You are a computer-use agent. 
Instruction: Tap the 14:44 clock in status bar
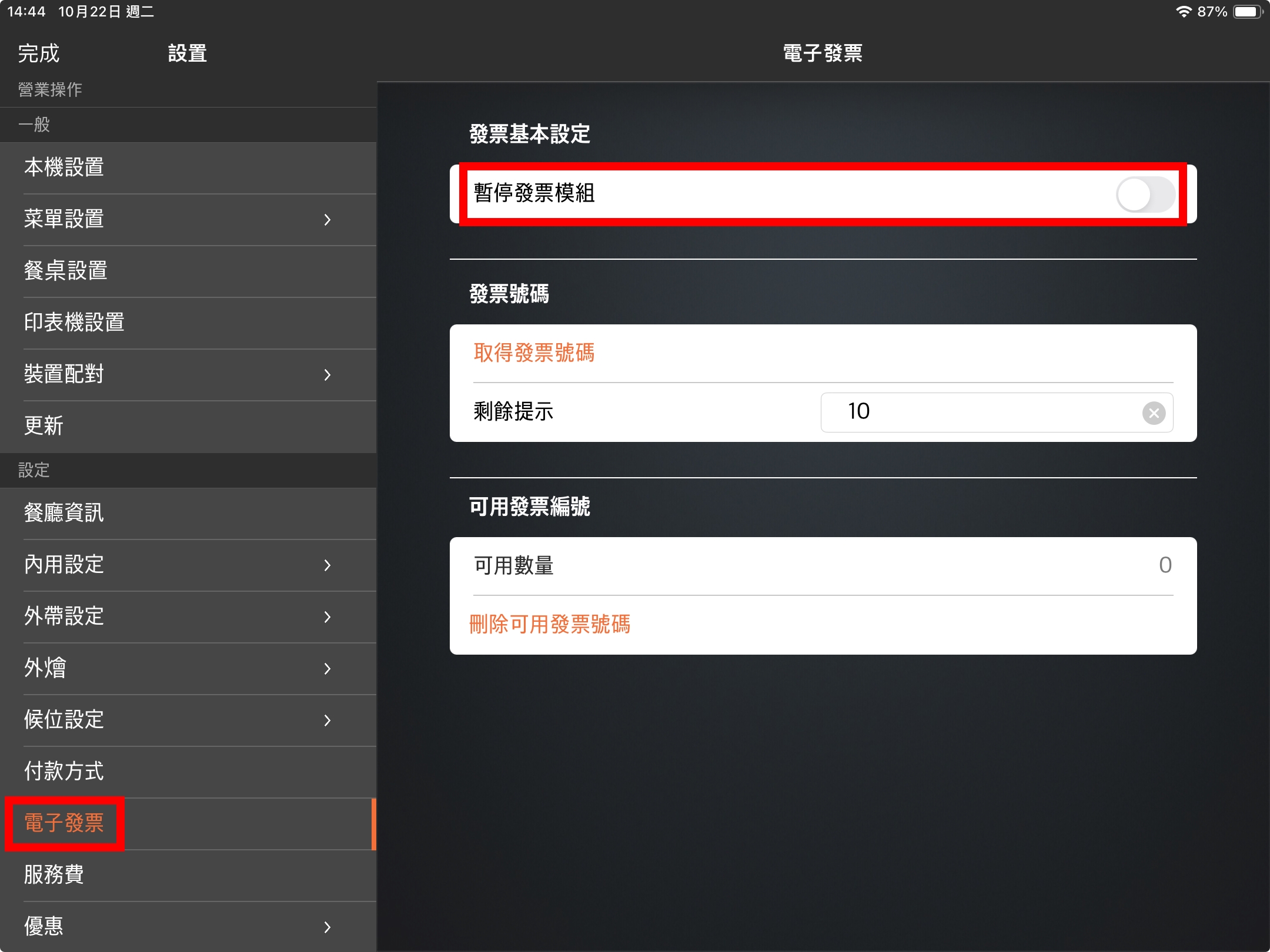pos(26,12)
